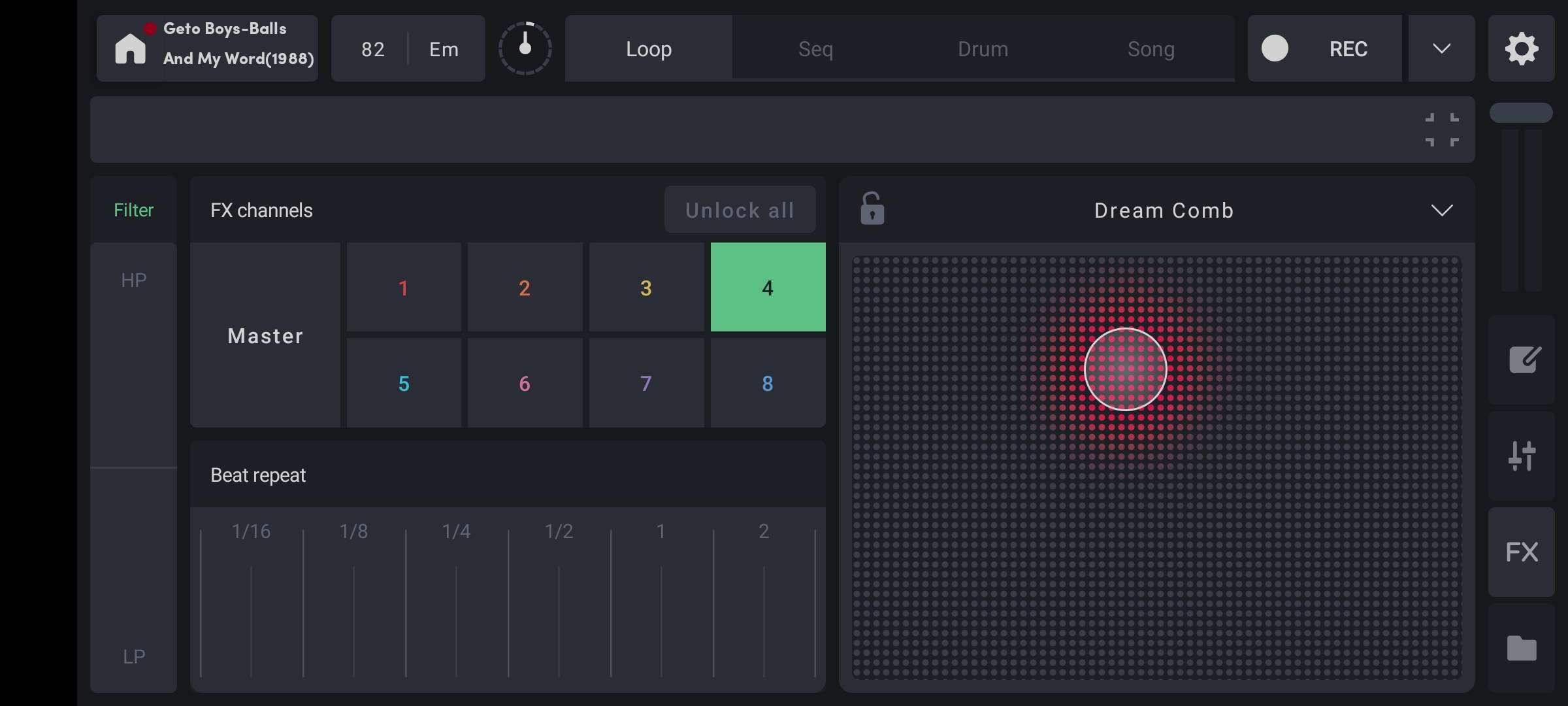Collapse the waveform view icon

(x=1442, y=129)
